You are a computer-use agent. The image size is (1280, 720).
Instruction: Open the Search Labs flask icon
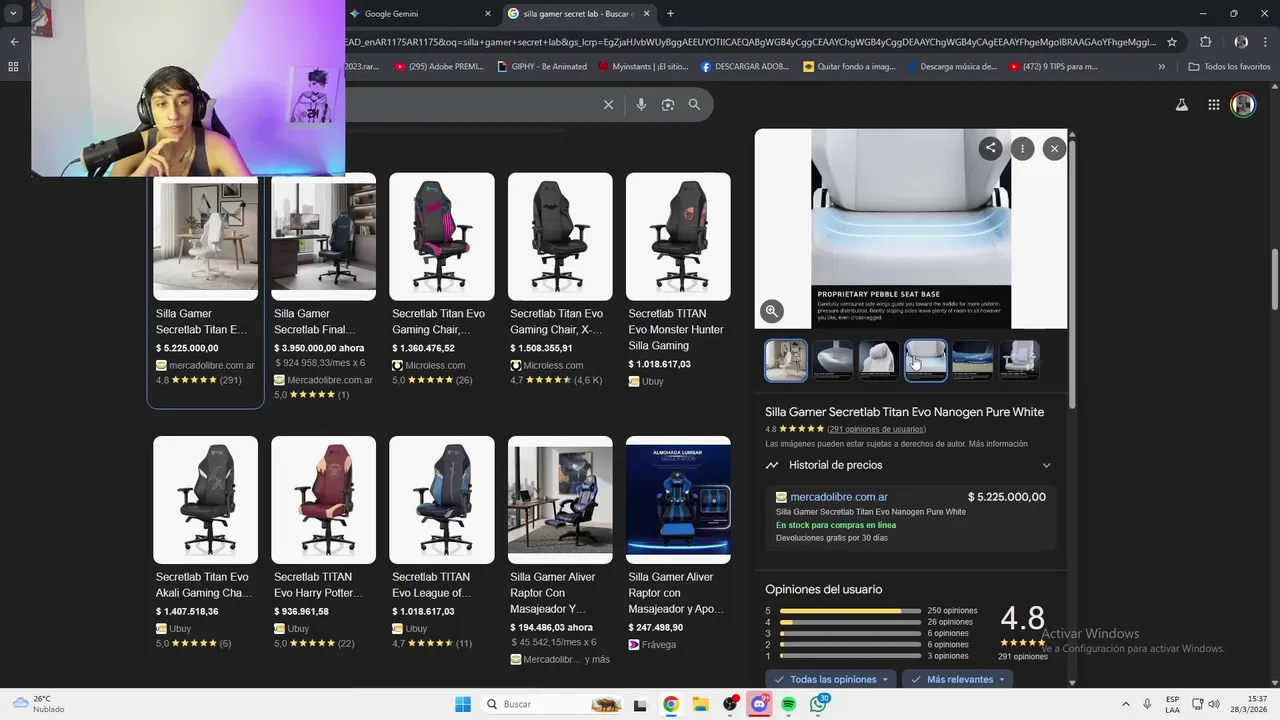pos(1181,105)
